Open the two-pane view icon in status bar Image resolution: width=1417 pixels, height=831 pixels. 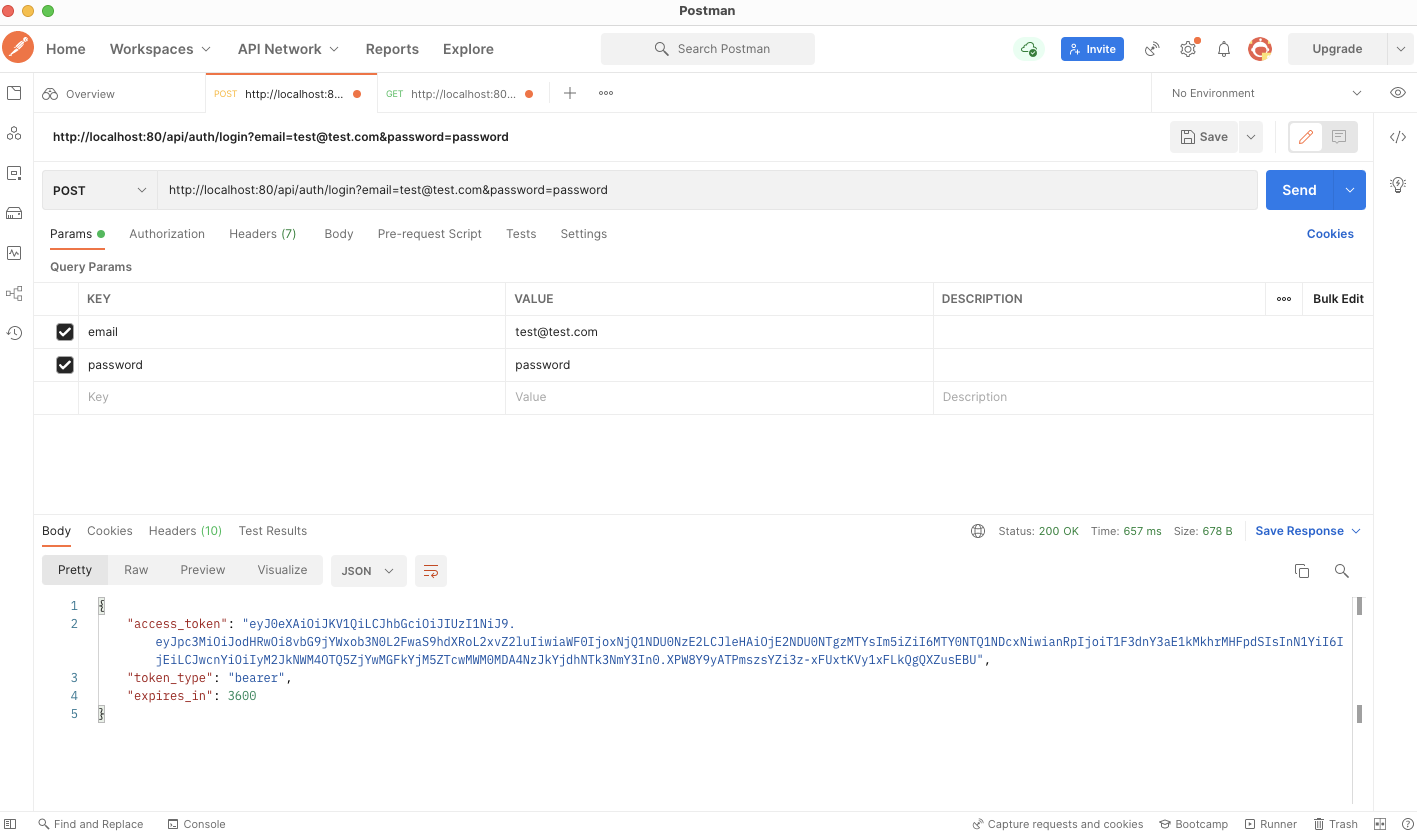1381,824
